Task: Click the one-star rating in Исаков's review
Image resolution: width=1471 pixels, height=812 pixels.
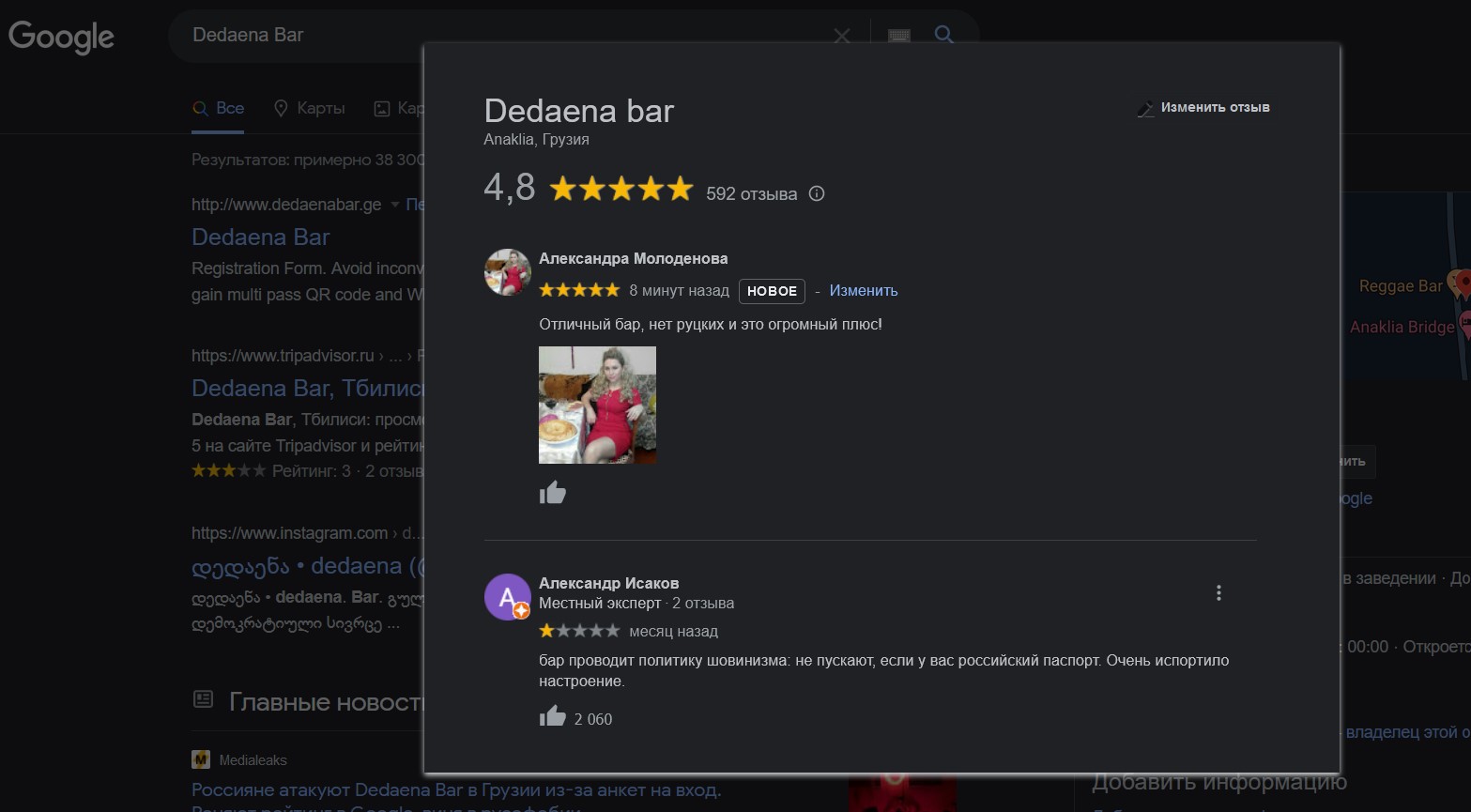Action: [579, 631]
